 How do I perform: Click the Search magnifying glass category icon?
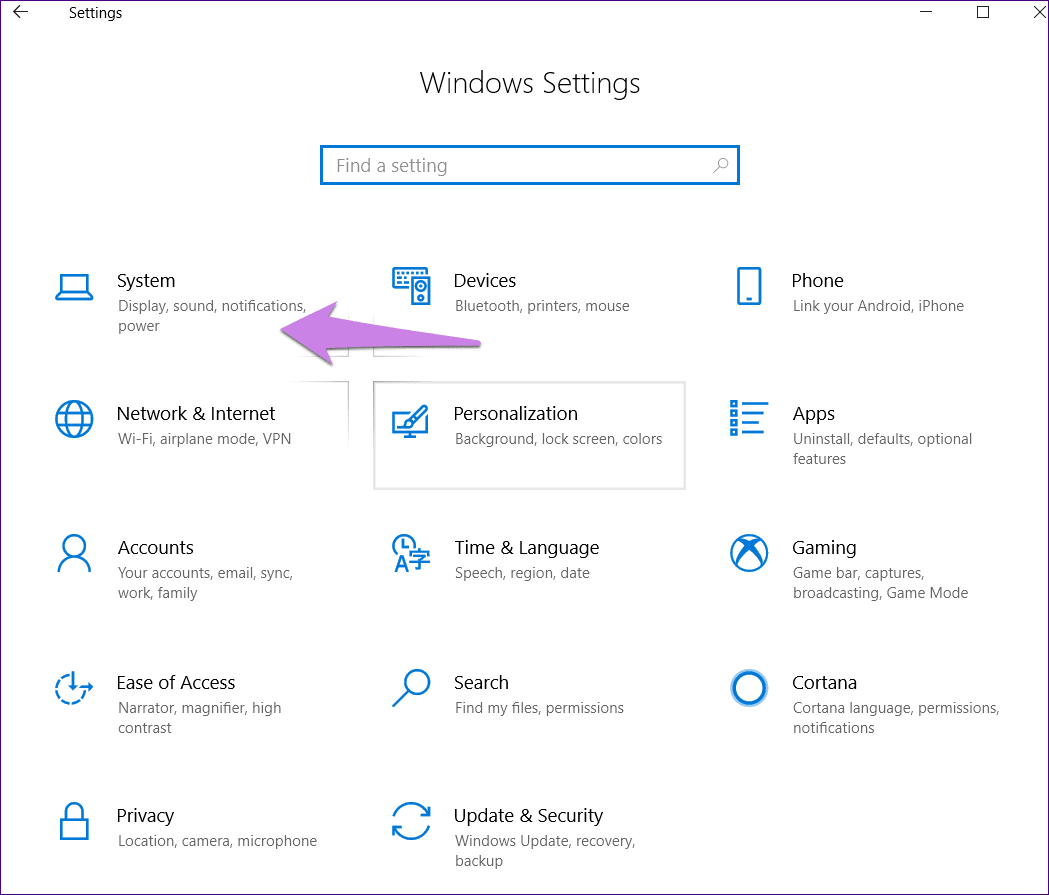tap(411, 688)
